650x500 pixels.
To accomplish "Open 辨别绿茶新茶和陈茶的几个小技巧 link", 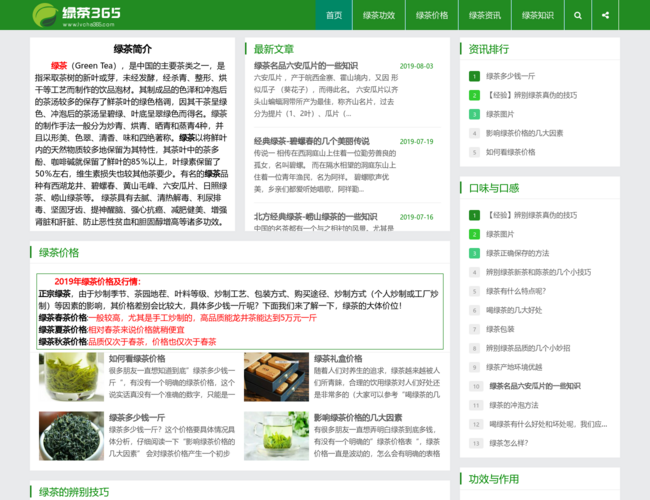I will [538, 272].
